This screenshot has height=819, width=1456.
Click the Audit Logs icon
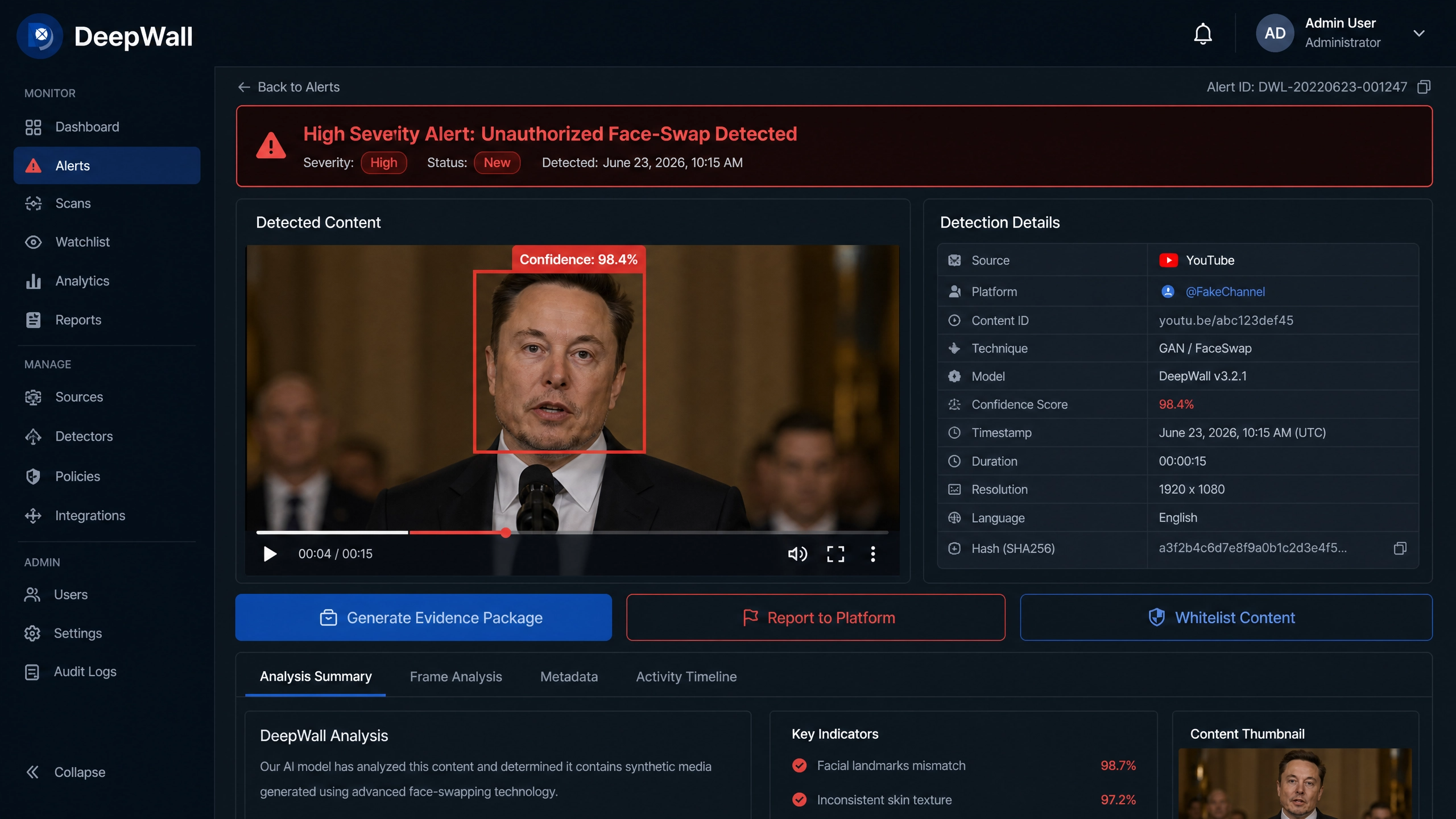pos(32,672)
